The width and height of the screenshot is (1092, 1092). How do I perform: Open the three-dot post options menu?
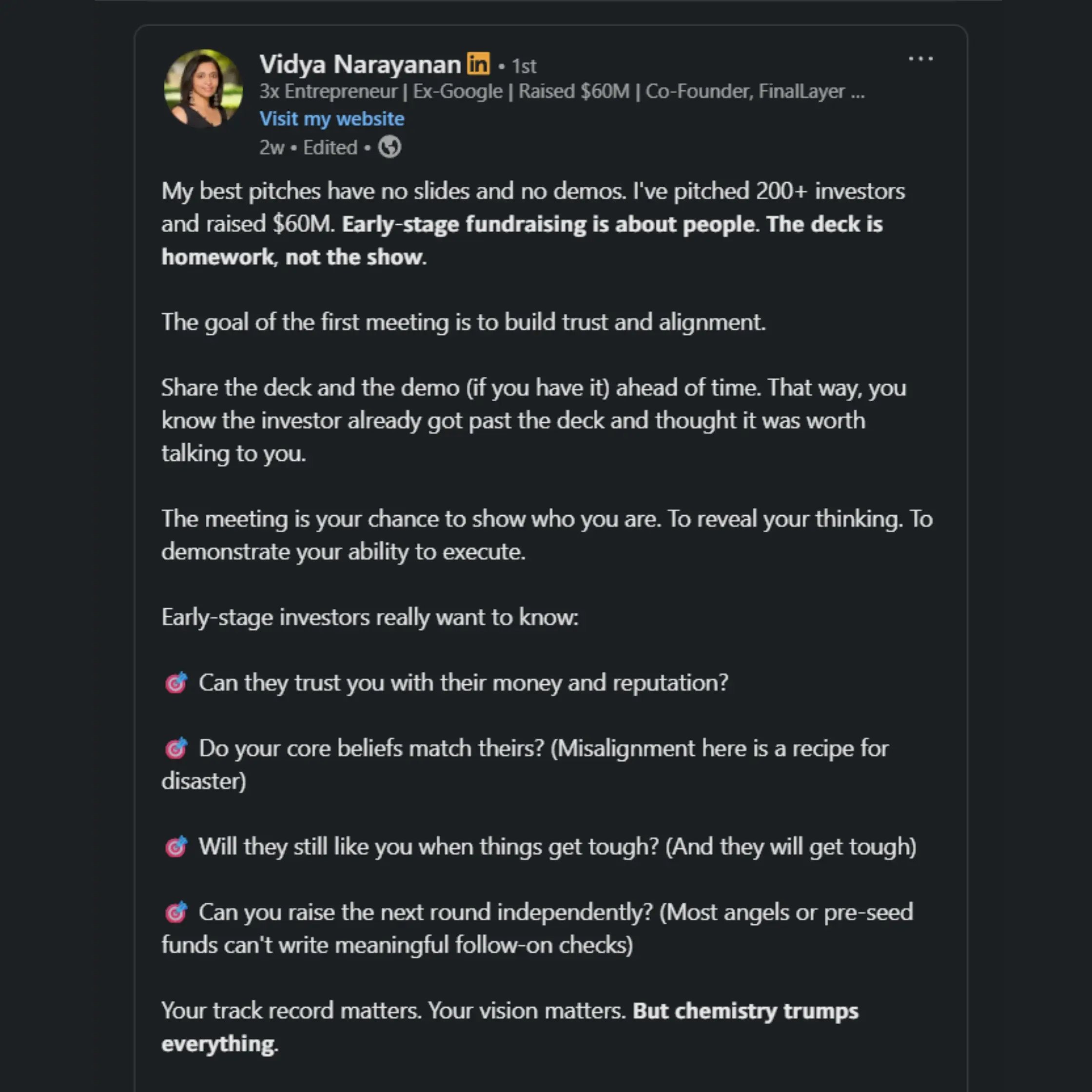point(920,59)
